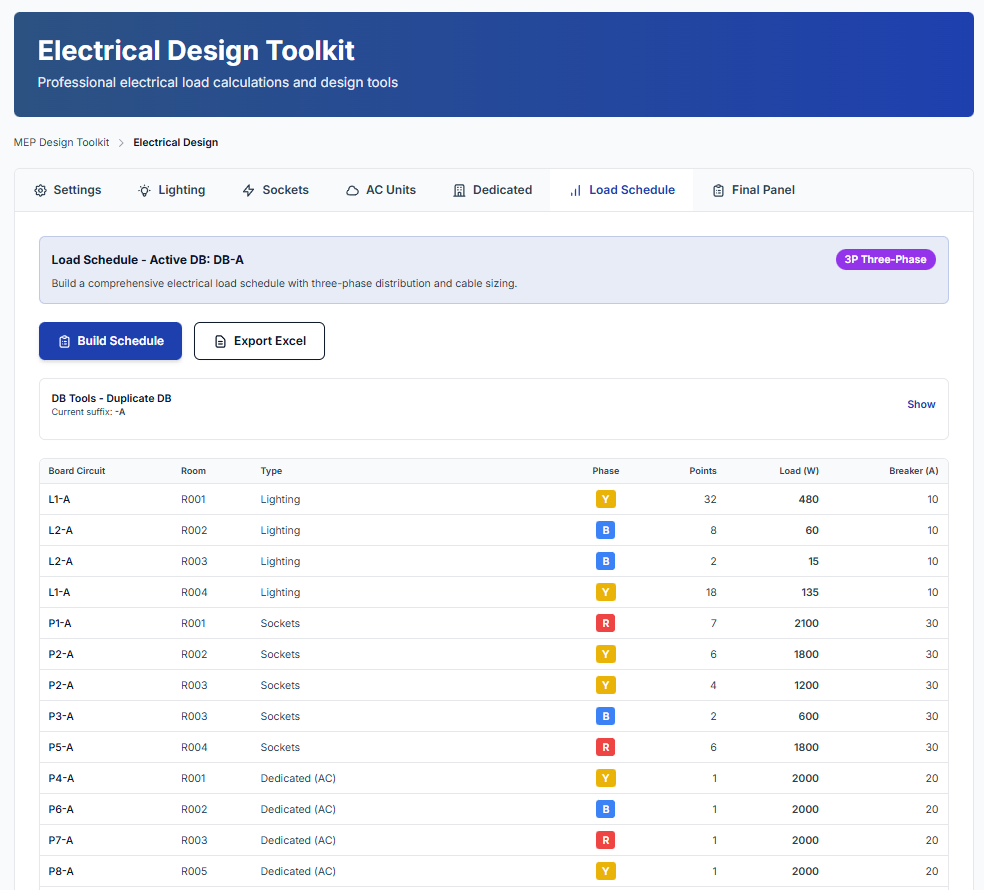The height and width of the screenshot is (890, 984).
Task: Select the gear icon on the Settings tab
Action: pos(41,190)
